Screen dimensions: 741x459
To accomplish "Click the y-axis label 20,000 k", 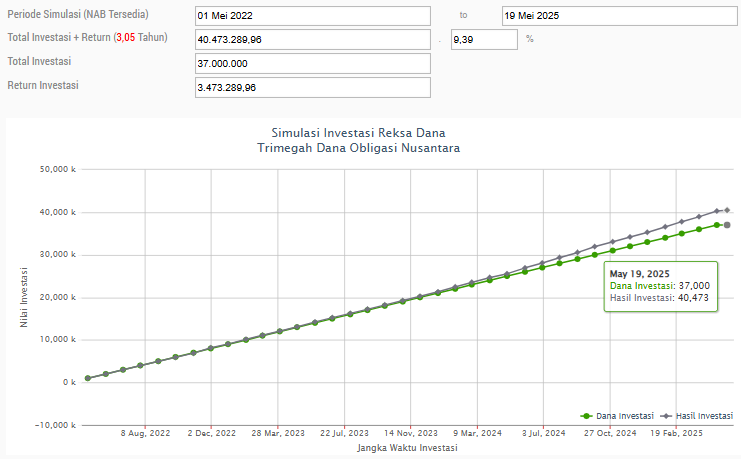I will coord(58,297).
